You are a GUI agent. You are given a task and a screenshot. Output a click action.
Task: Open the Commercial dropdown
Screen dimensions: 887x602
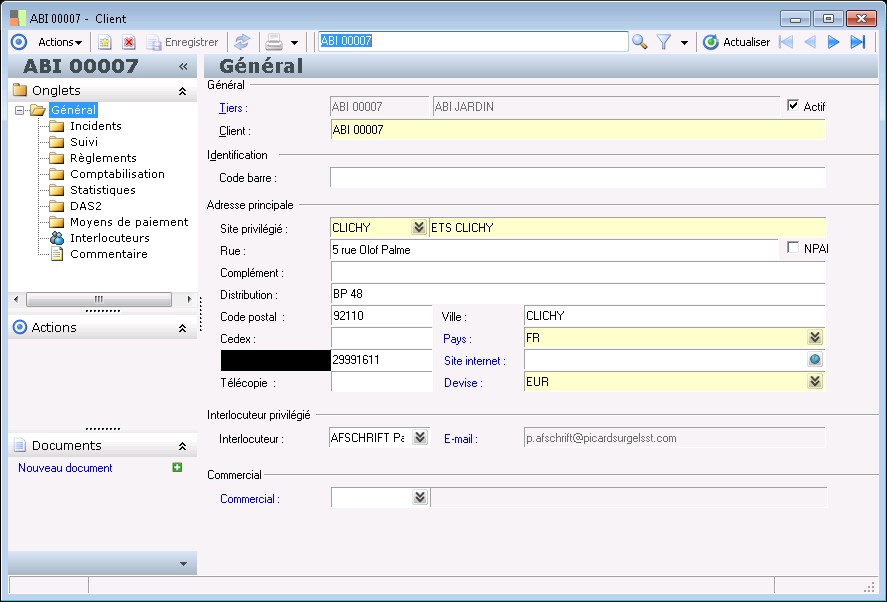pos(418,497)
